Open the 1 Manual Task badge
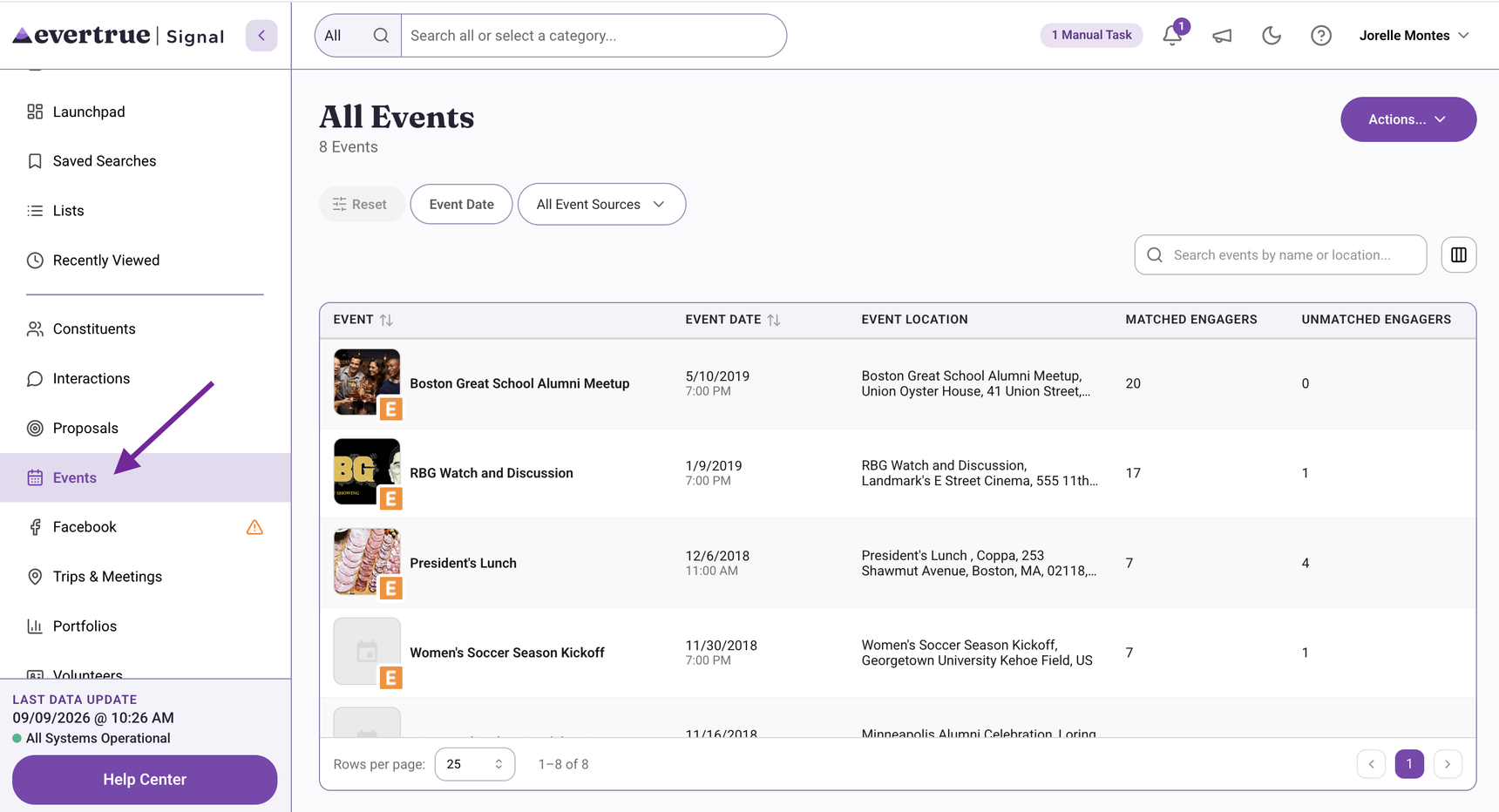 point(1091,36)
